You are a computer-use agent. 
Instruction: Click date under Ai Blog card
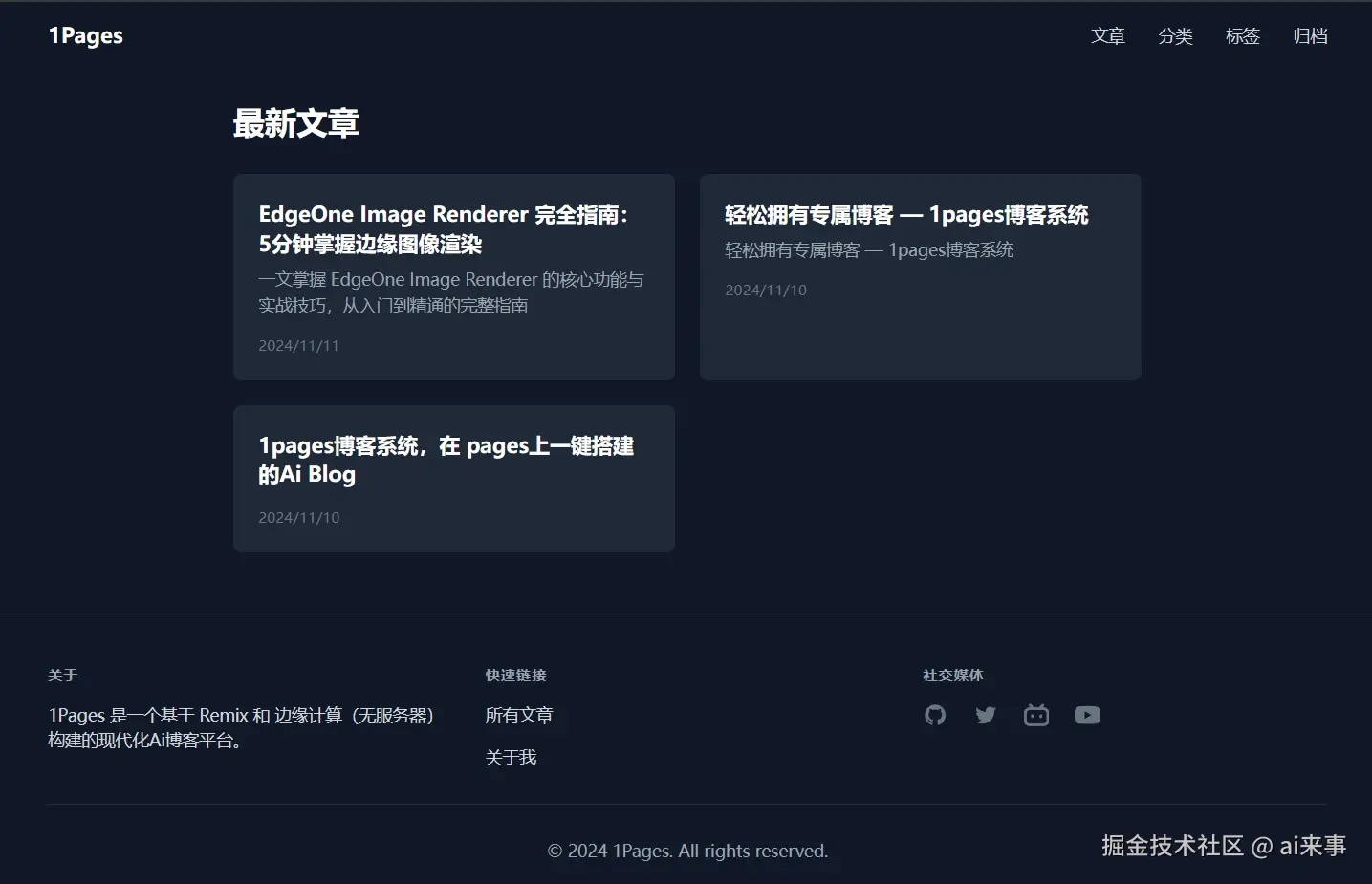point(299,518)
